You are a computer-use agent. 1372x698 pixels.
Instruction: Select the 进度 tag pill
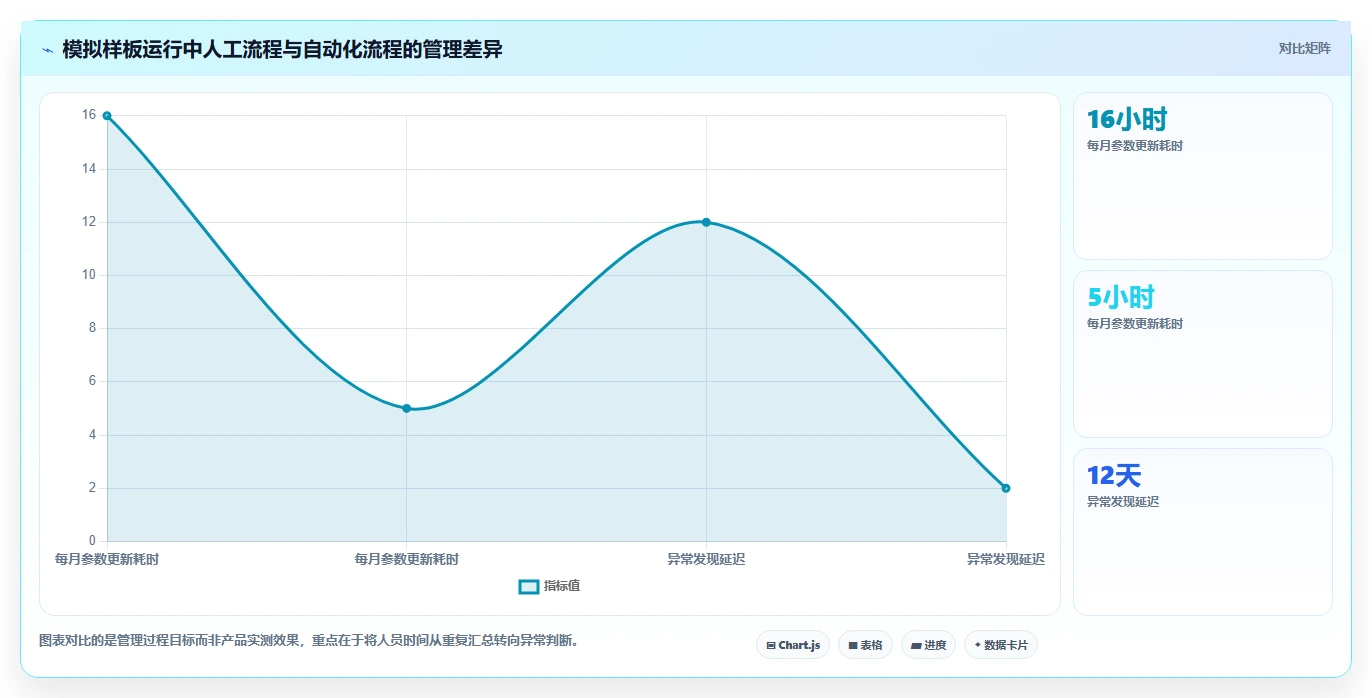pyautogui.click(x=929, y=645)
